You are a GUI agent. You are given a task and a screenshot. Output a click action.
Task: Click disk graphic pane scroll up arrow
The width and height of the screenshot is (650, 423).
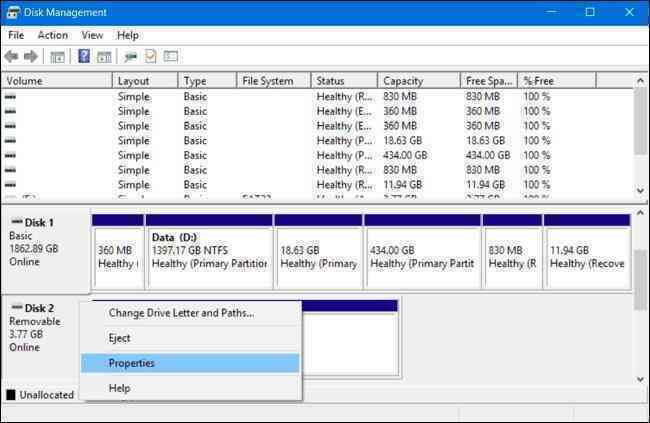[640, 213]
